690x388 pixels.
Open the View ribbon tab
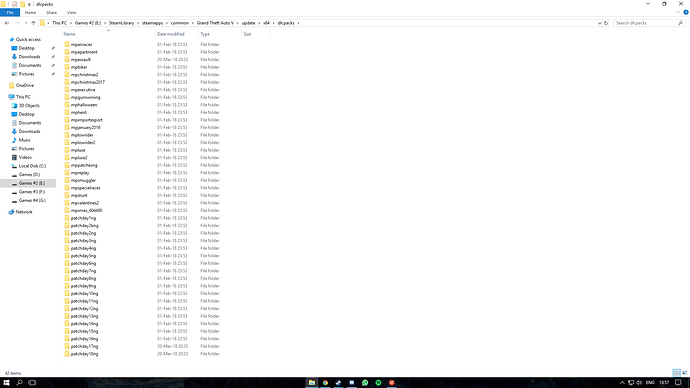pos(71,13)
